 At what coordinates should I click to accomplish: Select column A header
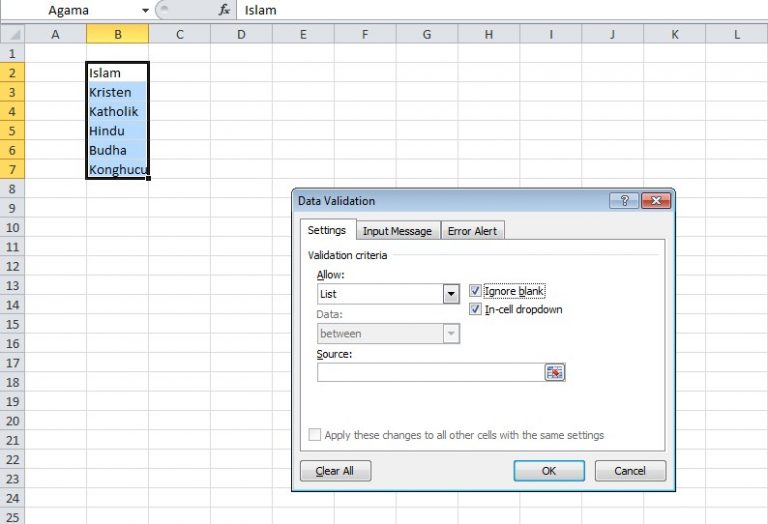pos(55,34)
